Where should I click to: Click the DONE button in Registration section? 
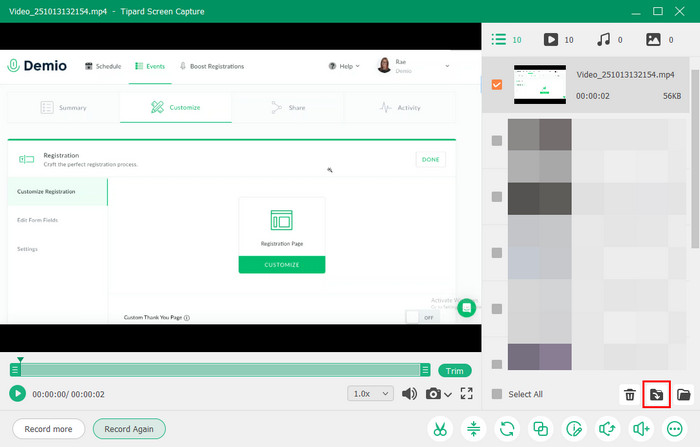click(x=430, y=159)
